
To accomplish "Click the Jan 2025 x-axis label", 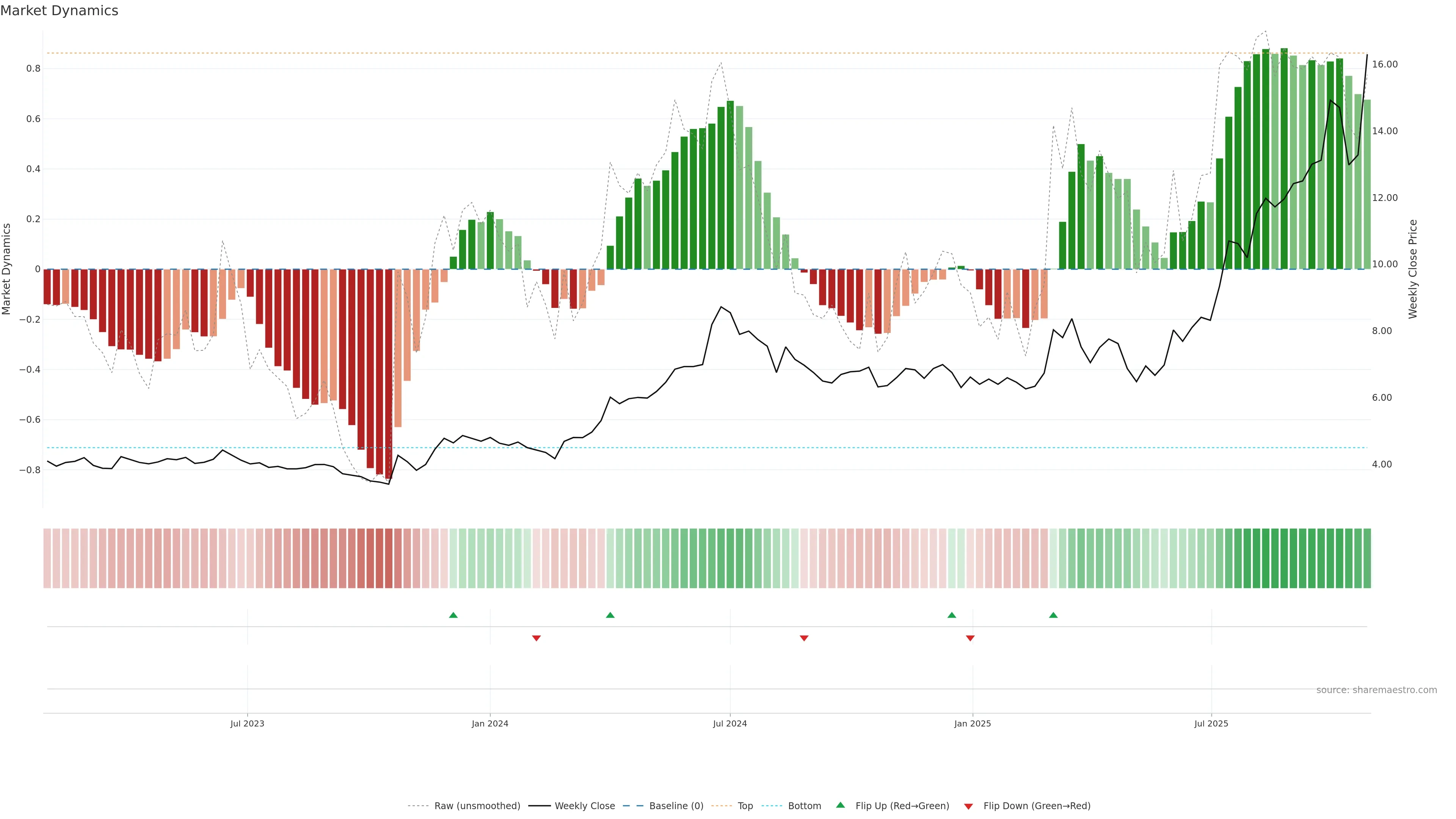I will tap(972, 723).
